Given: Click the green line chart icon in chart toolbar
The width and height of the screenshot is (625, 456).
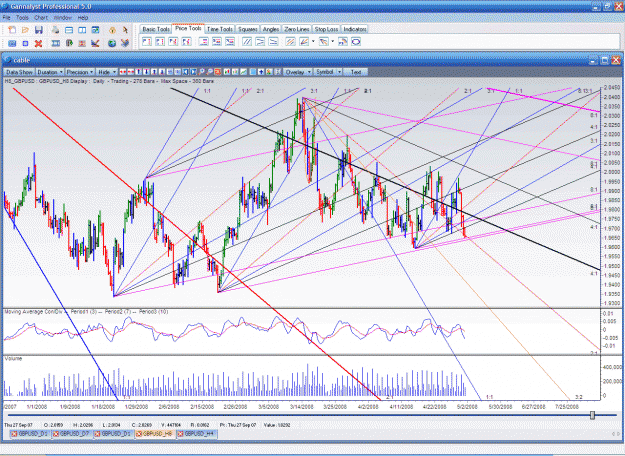Looking at the screenshot, I should 243,72.
